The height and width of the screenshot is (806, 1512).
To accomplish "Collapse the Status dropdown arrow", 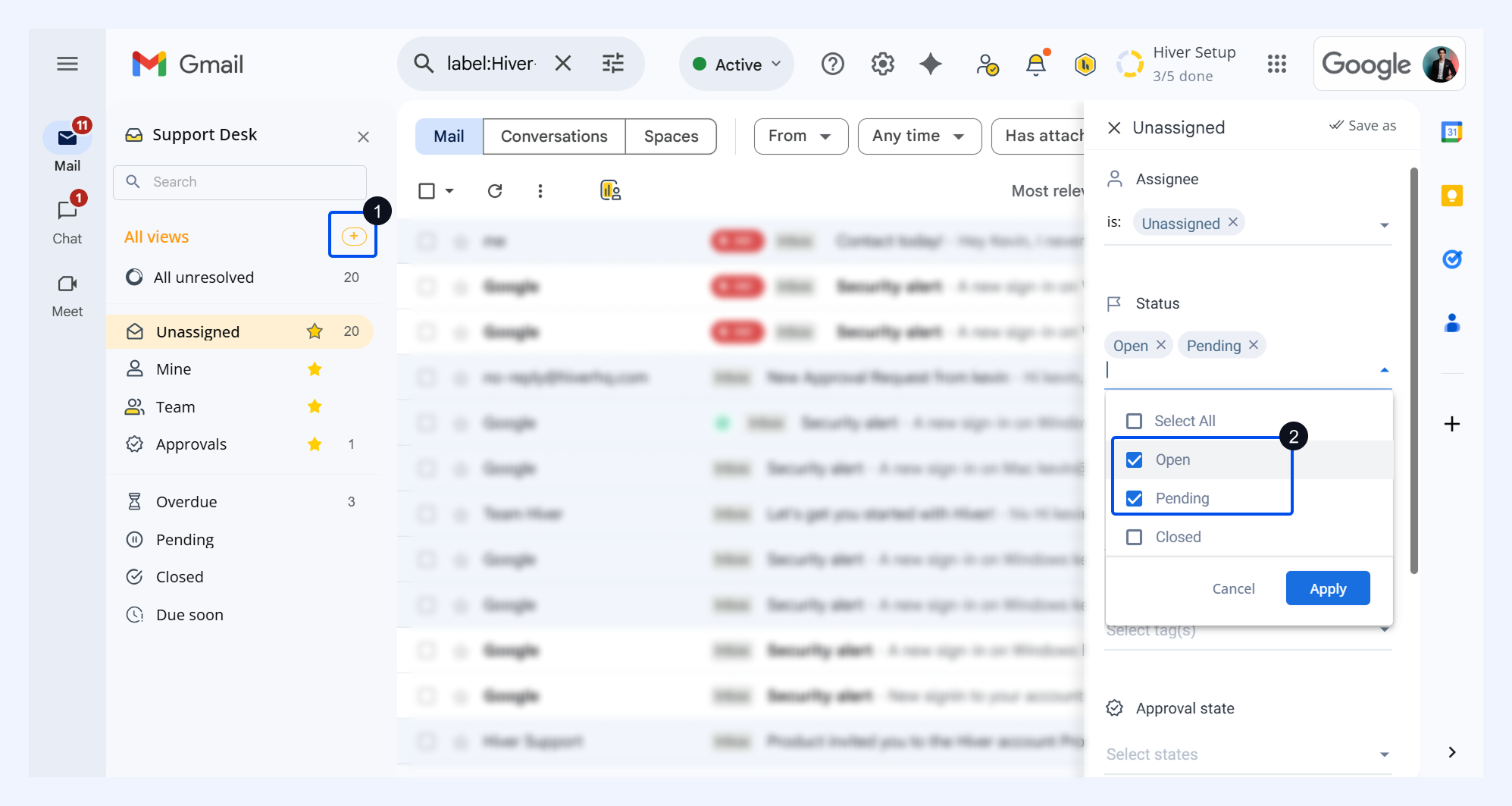I will tap(1384, 370).
